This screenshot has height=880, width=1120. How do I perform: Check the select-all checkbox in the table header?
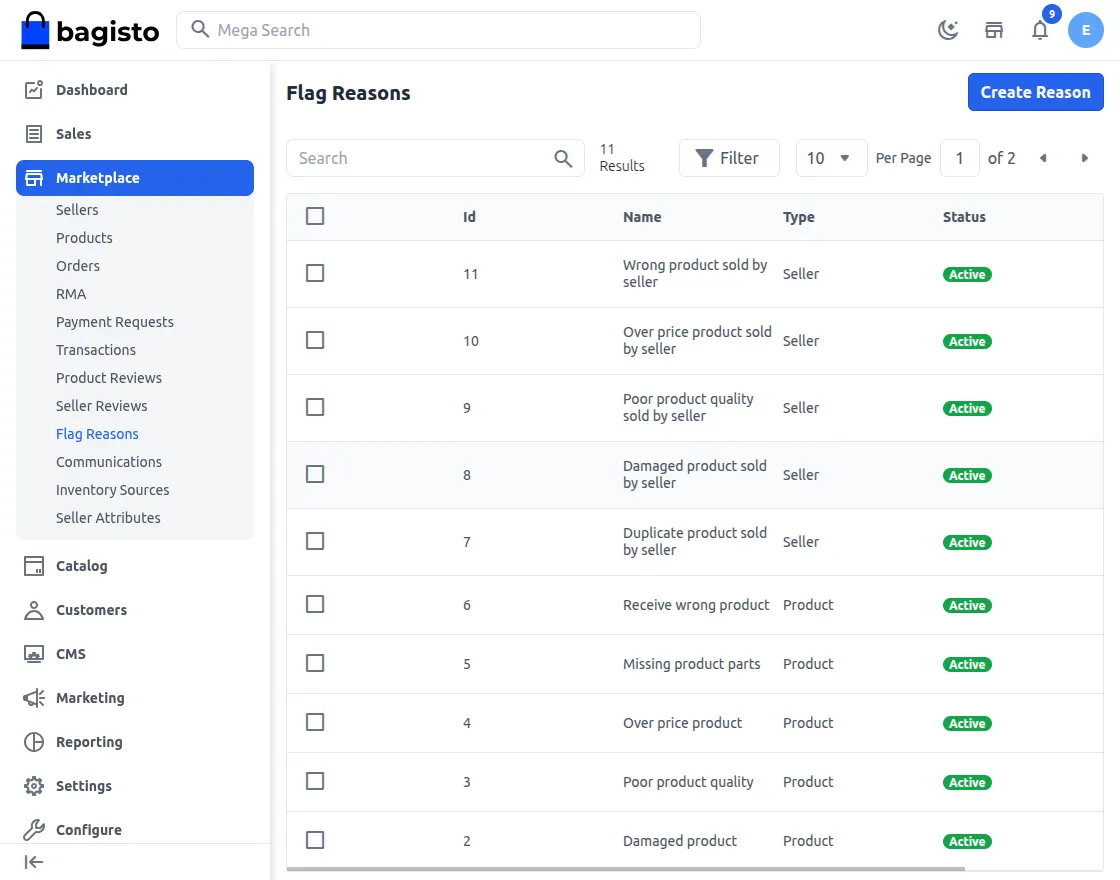pos(315,215)
